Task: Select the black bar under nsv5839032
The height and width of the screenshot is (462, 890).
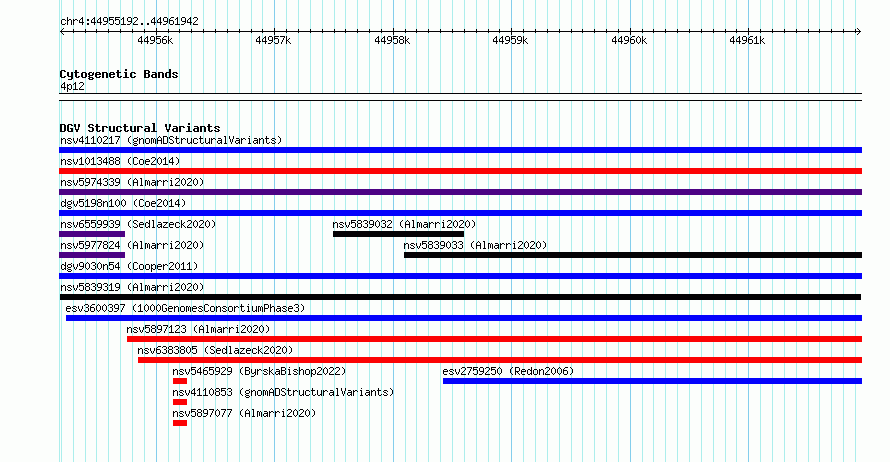Action: point(398,234)
